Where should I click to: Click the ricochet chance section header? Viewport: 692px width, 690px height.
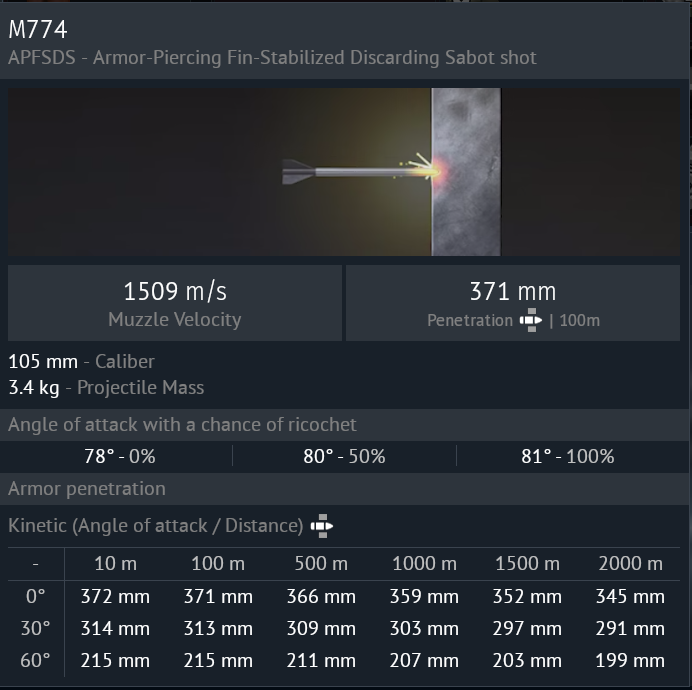182,424
